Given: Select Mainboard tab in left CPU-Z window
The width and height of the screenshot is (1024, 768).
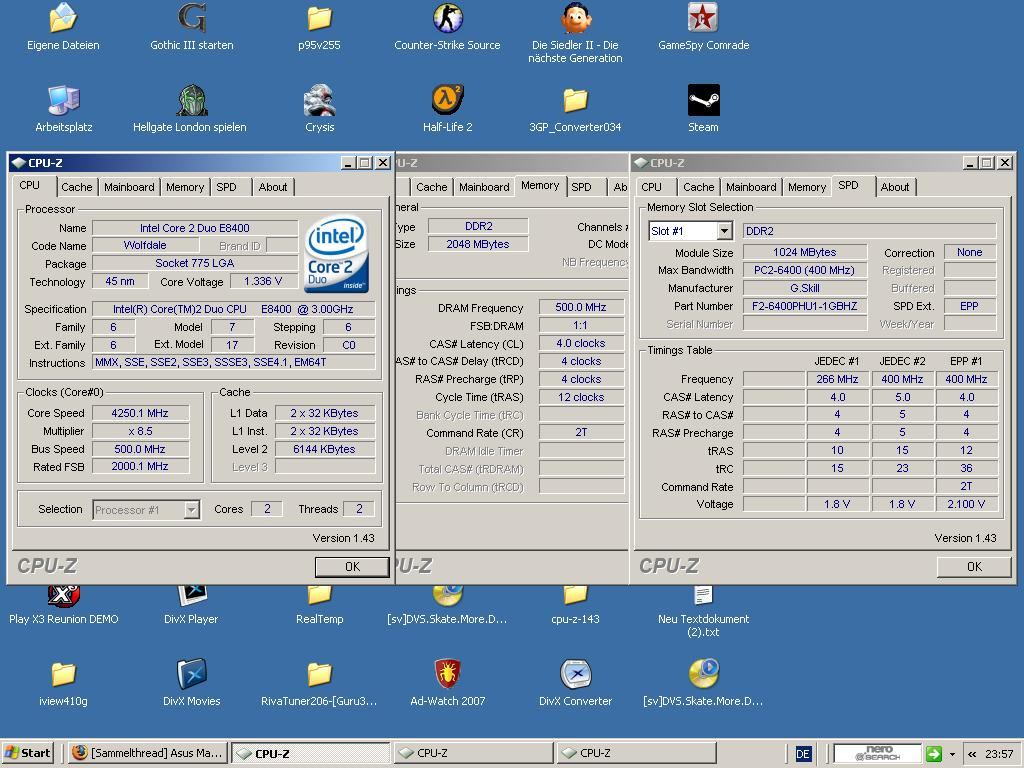Looking at the screenshot, I should point(129,187).
